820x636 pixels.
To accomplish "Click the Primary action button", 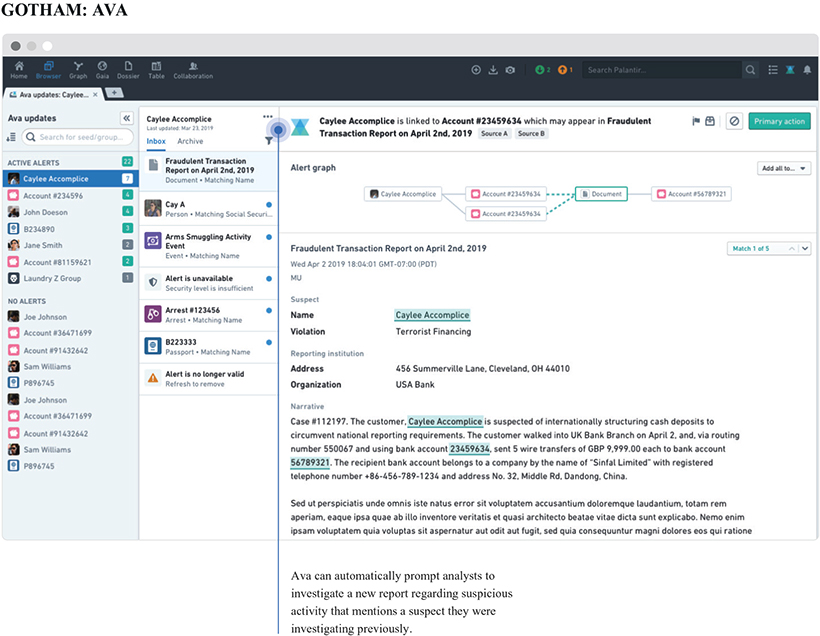I will point(779,121).
